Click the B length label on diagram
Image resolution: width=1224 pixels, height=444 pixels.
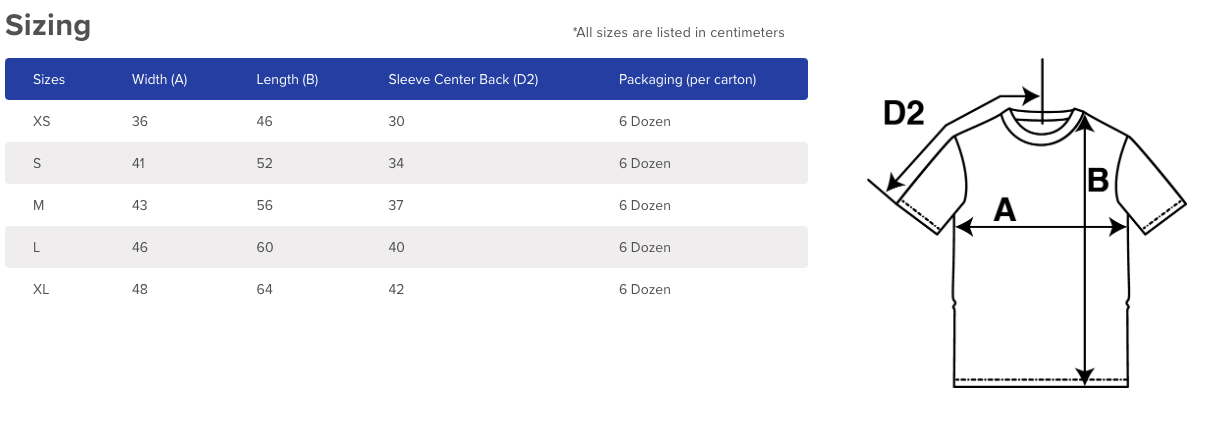[x=1098, y=181]
